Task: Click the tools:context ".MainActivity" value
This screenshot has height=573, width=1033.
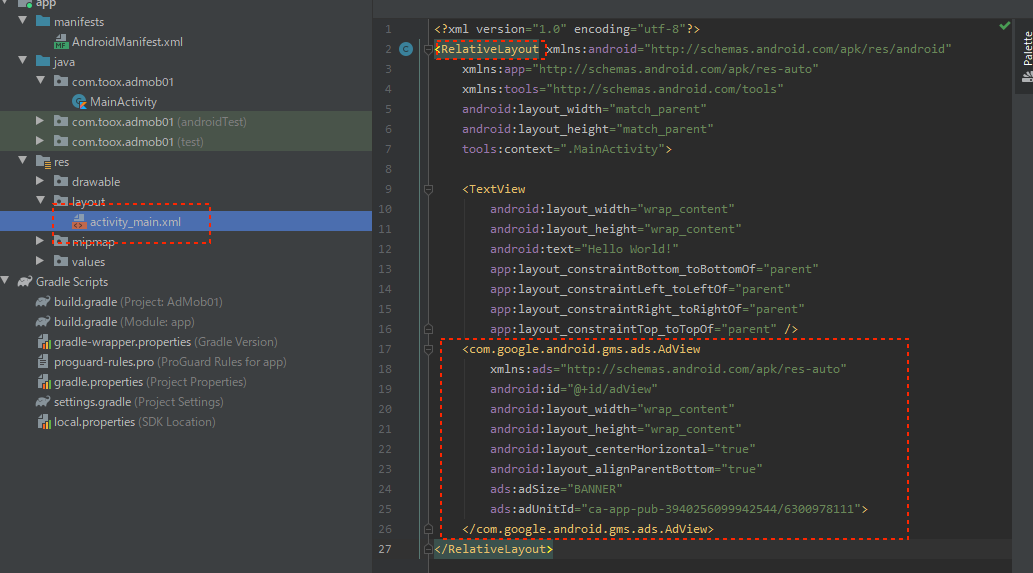Action: click(613, 149)
